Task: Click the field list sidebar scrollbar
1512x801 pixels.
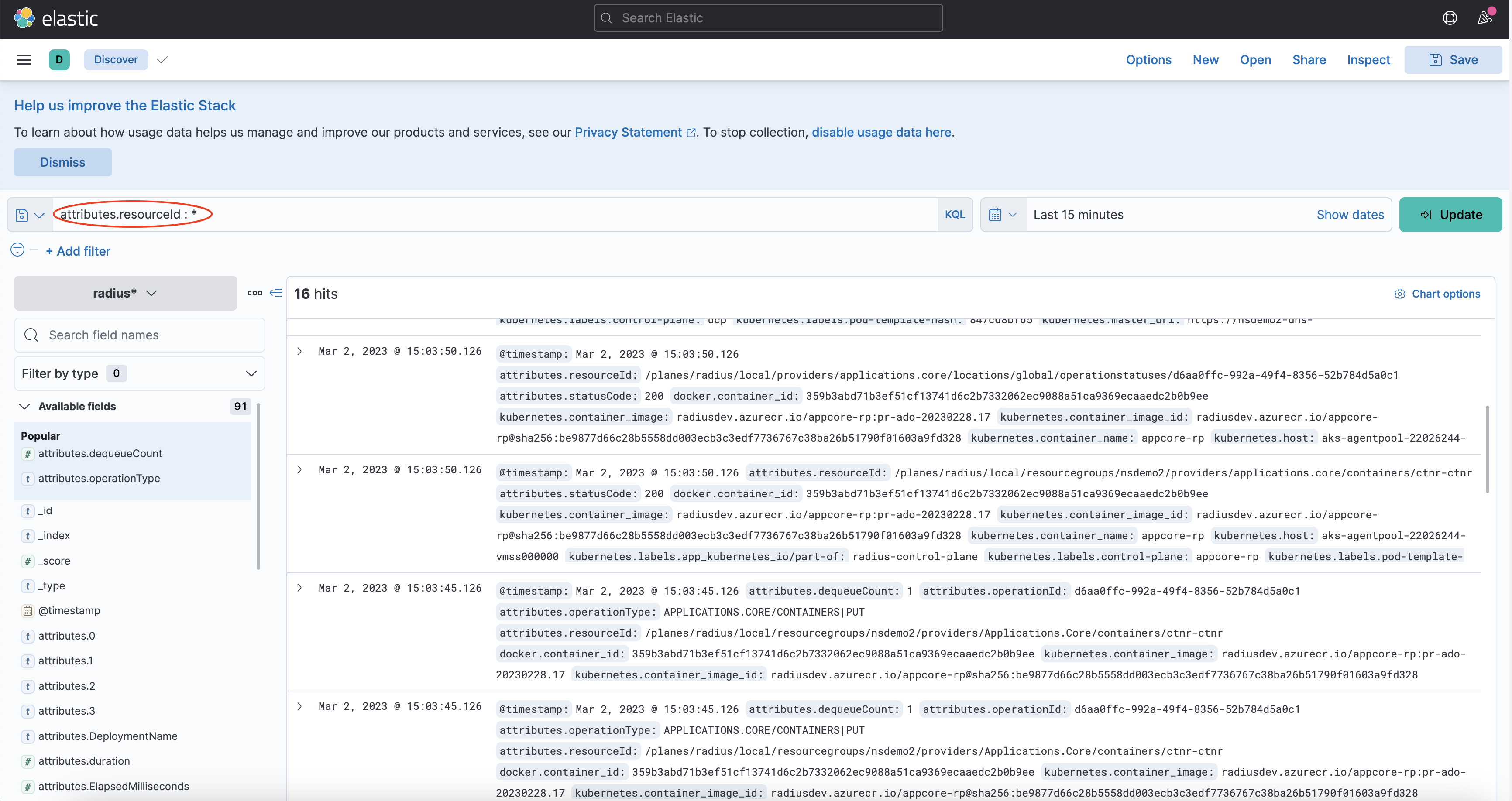Action: coord(258,486)
